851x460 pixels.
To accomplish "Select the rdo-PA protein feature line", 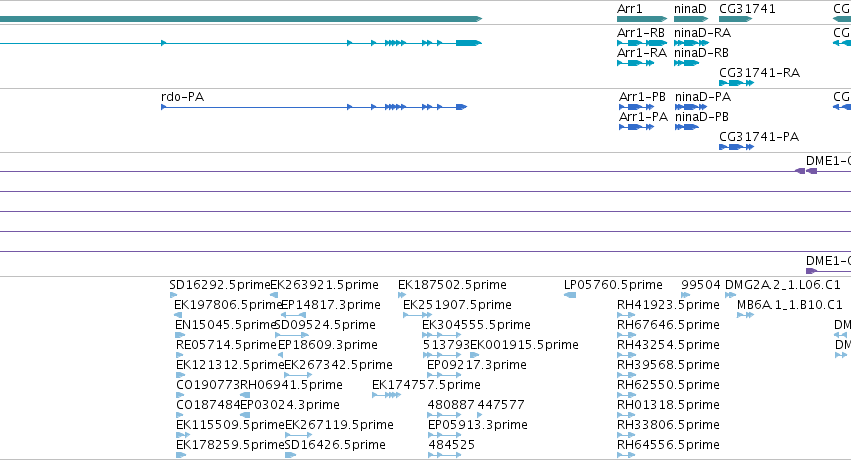I will pos(314,107).
